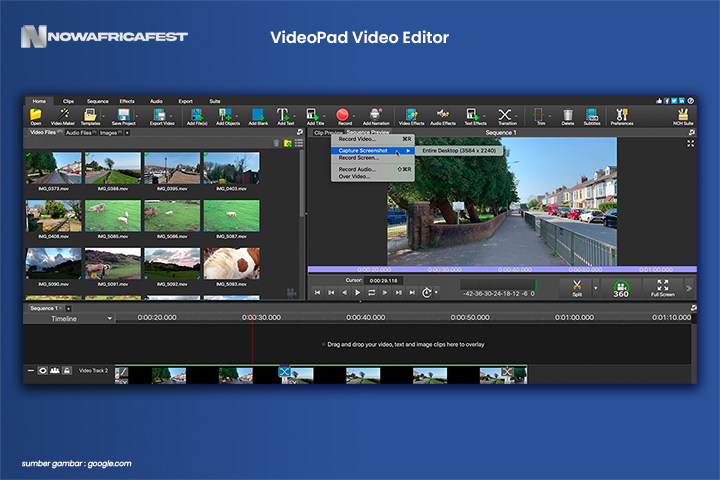The width and height of the screenshot is (720, 480).
Task: Click the Add Text tool
Action: pyautogui.click(x=283, y=116)
